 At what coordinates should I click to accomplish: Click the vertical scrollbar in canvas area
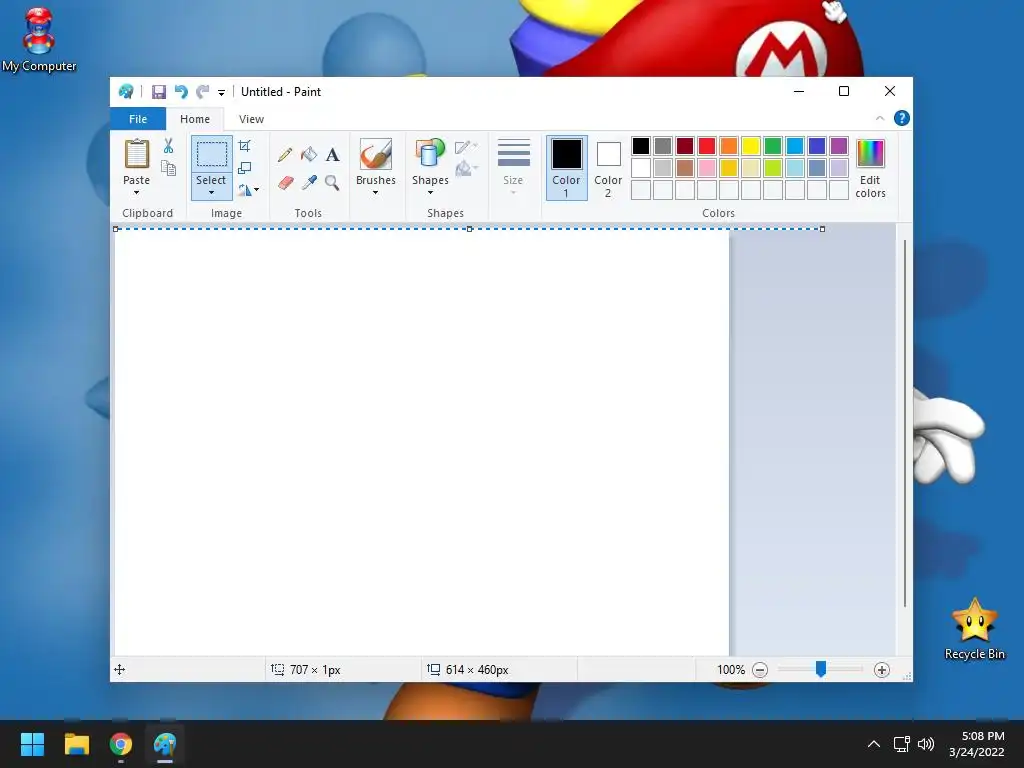904,424
